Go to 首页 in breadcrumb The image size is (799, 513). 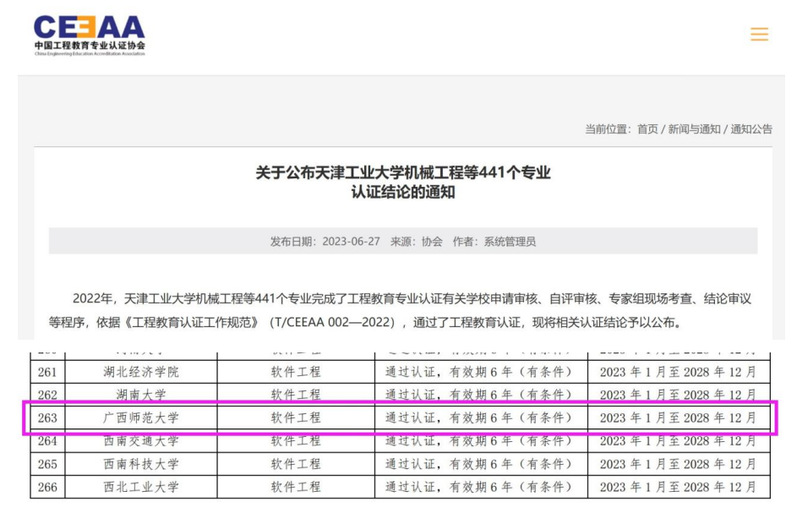coord(647,129)
